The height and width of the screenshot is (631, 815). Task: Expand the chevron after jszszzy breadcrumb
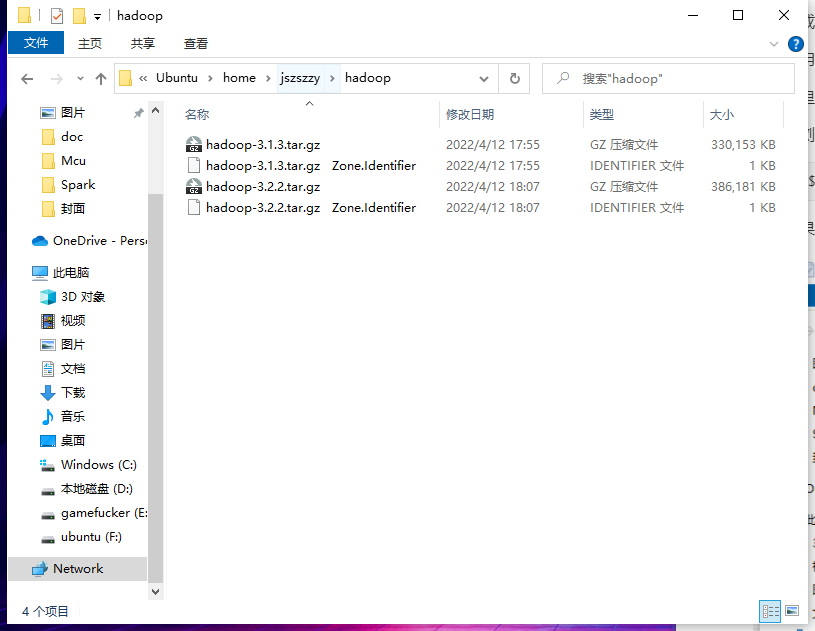[x=332, y=78]
